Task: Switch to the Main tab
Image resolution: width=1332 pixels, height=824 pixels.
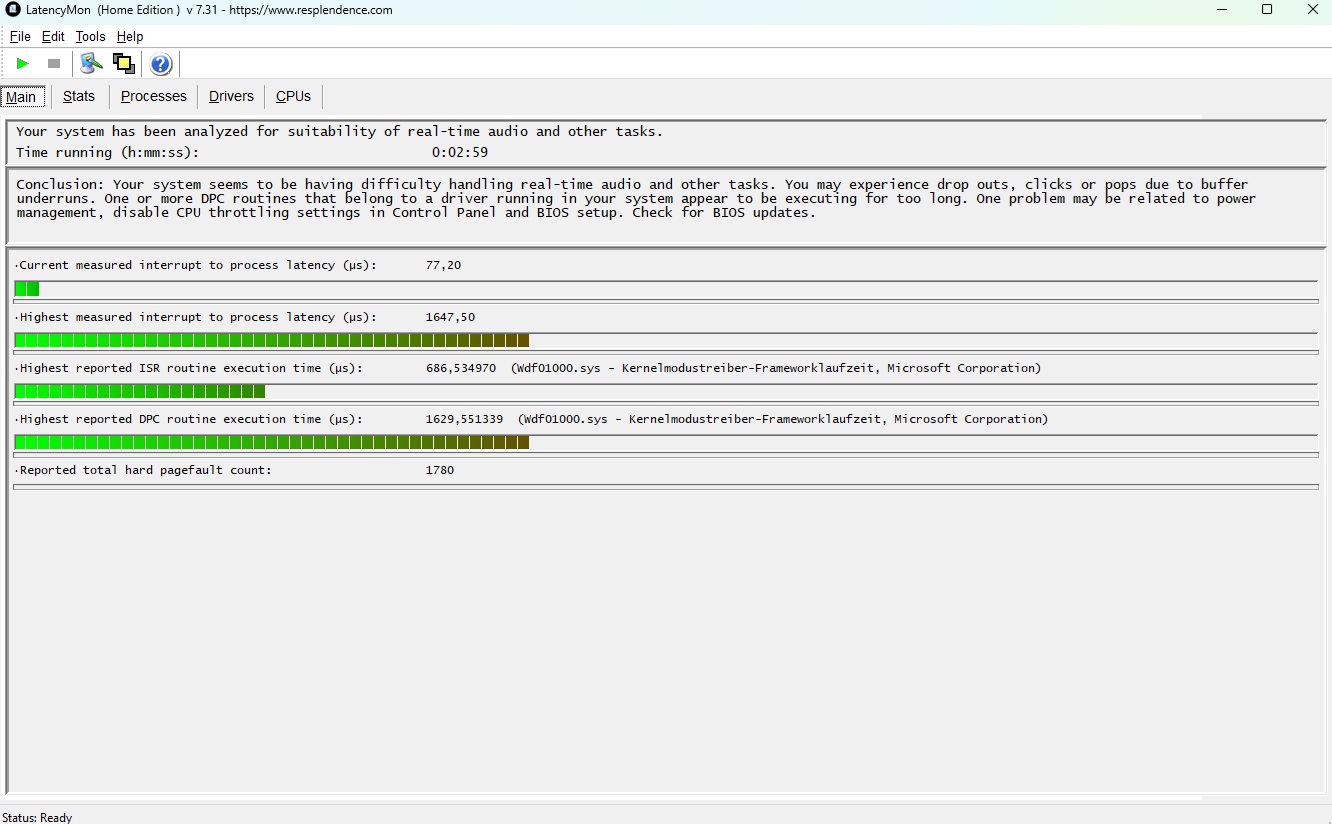Action: tap(21, 97)
